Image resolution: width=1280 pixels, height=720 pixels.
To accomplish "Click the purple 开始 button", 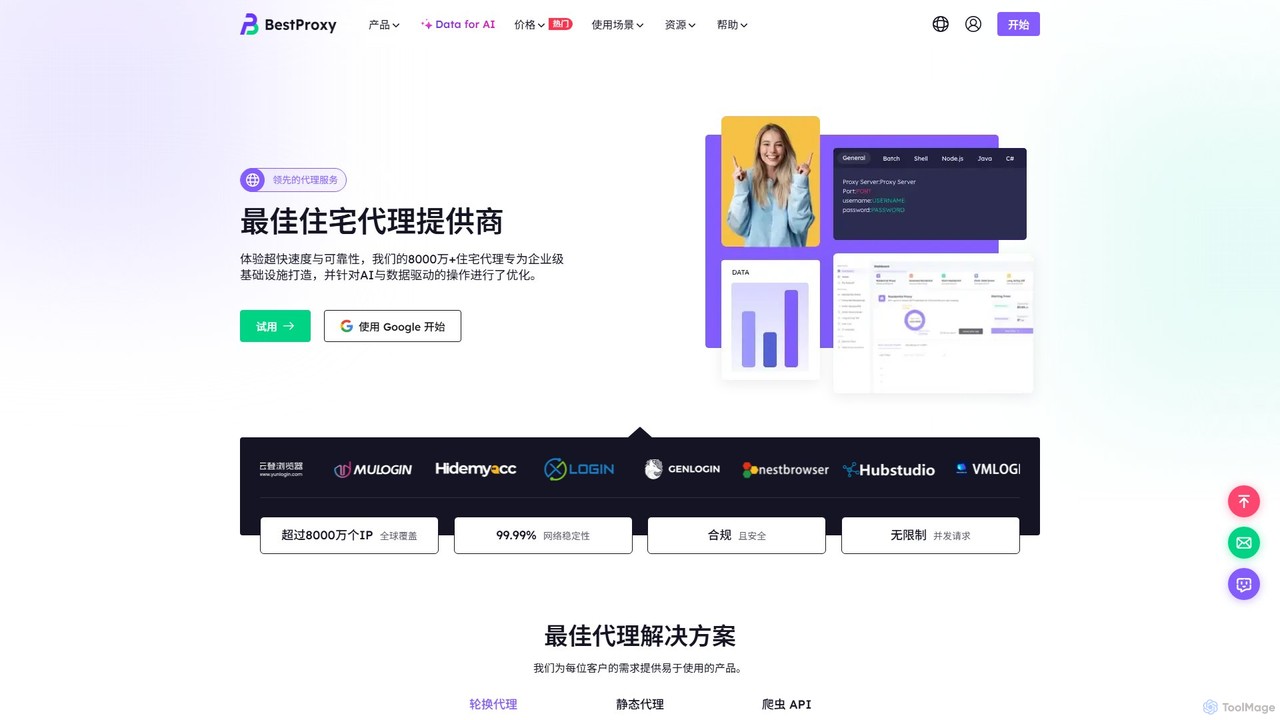I will tap(1018, 24).
